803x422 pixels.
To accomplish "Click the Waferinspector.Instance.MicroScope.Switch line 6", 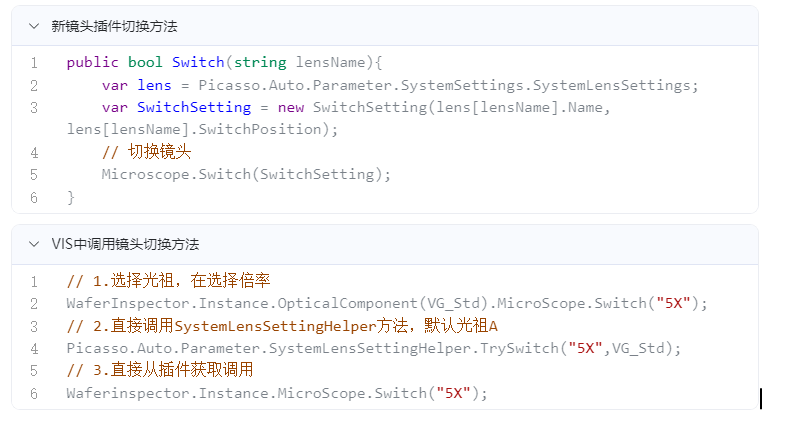I will pyautogui.click(x=277, y=393).
